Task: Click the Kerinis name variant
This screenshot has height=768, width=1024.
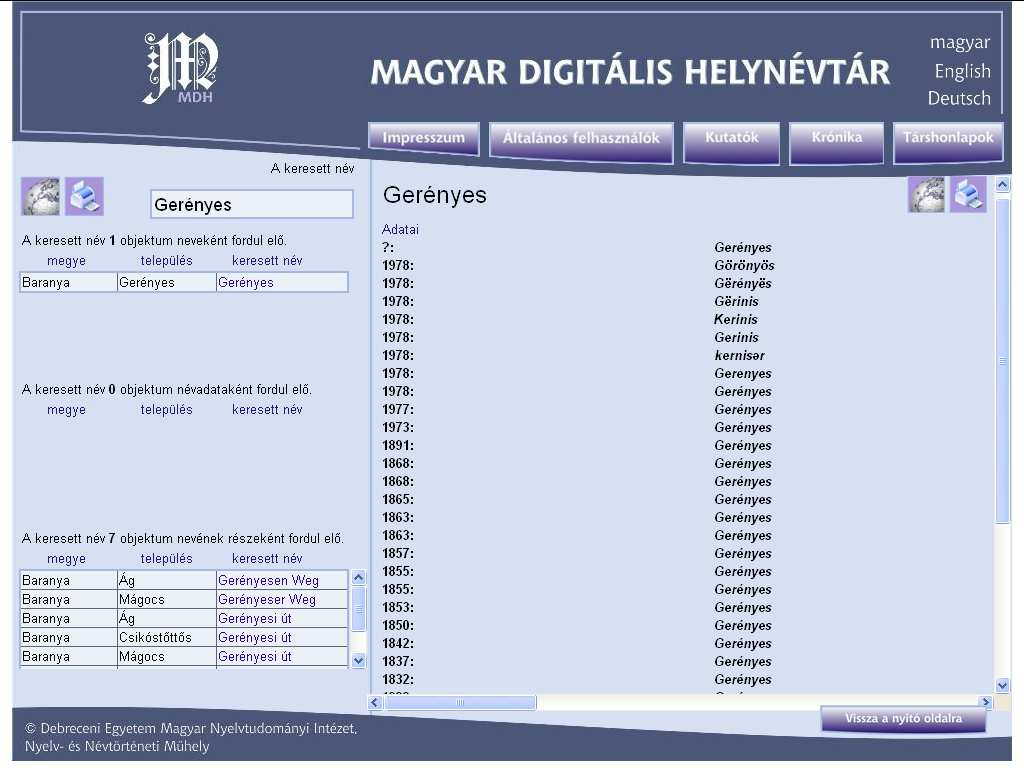Action: (735, 319)
